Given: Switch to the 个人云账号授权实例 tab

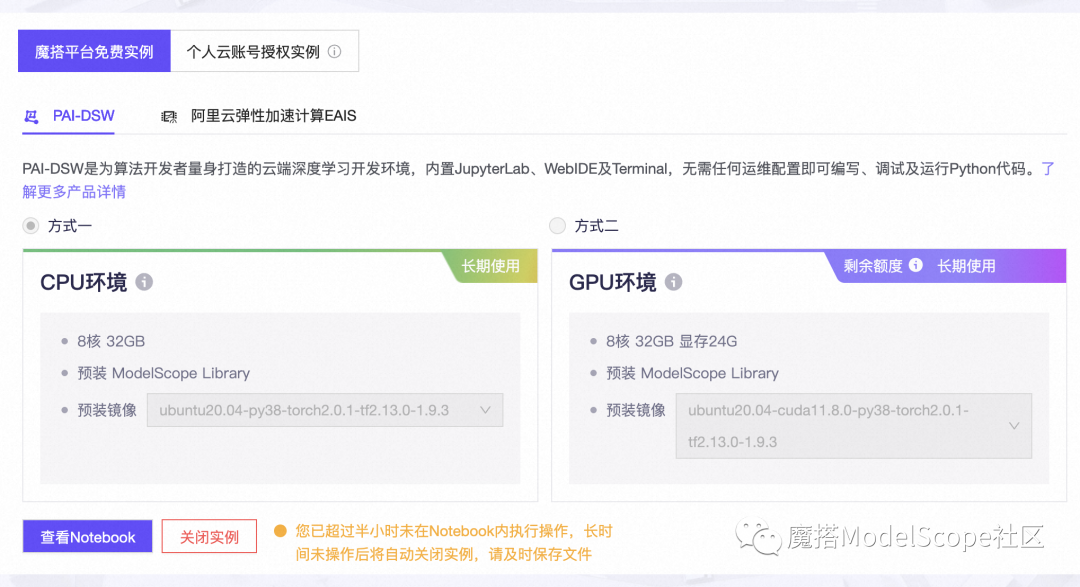Looking at the screenshot, I should point(248,50).
